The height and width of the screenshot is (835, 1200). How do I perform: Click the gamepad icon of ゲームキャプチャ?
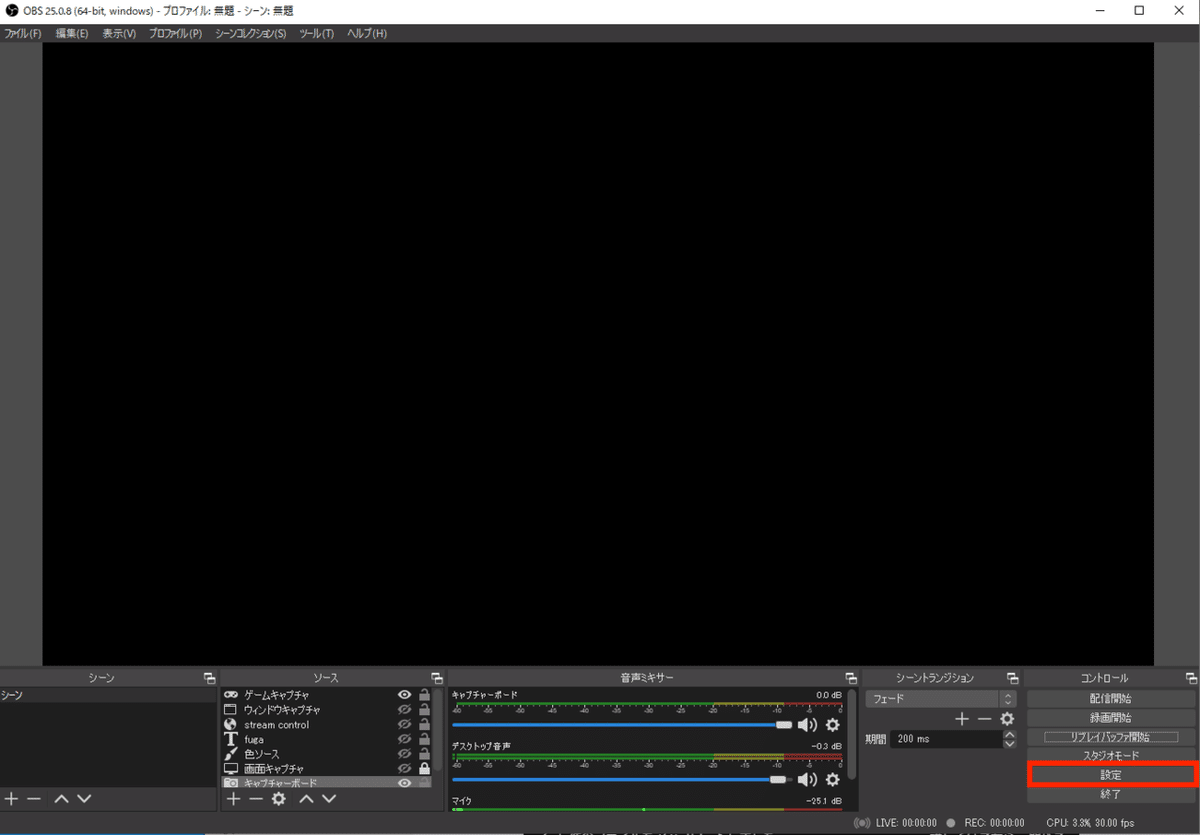coord(230,695)
